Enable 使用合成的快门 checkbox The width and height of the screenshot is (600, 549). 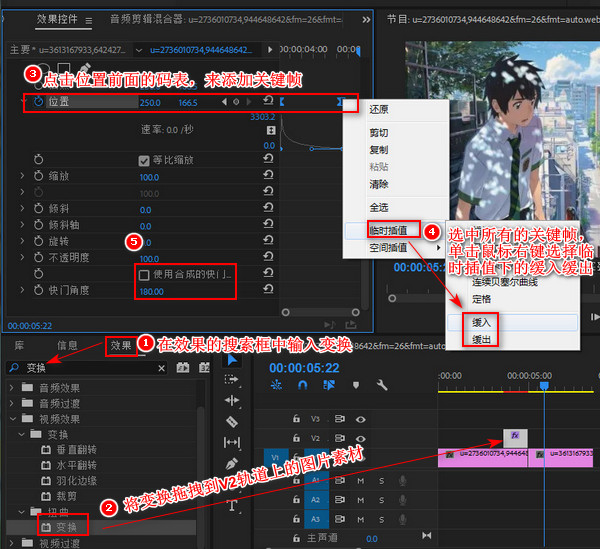tap(144, 275)
